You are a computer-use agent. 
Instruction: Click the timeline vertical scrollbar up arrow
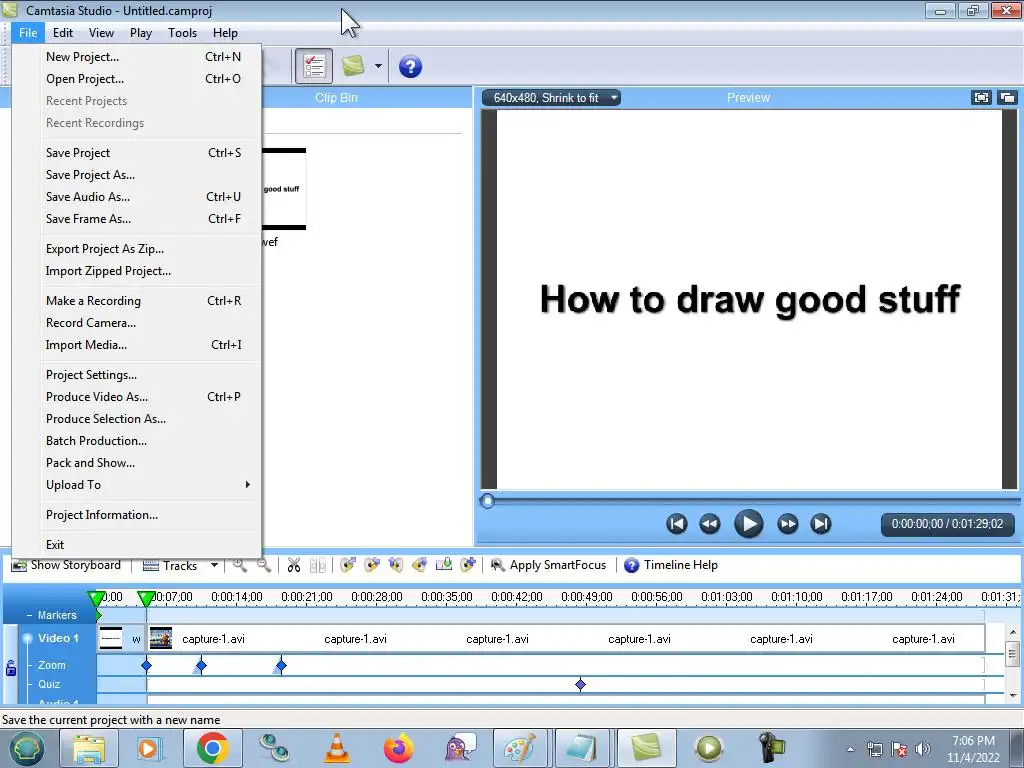click(1013, 632)
